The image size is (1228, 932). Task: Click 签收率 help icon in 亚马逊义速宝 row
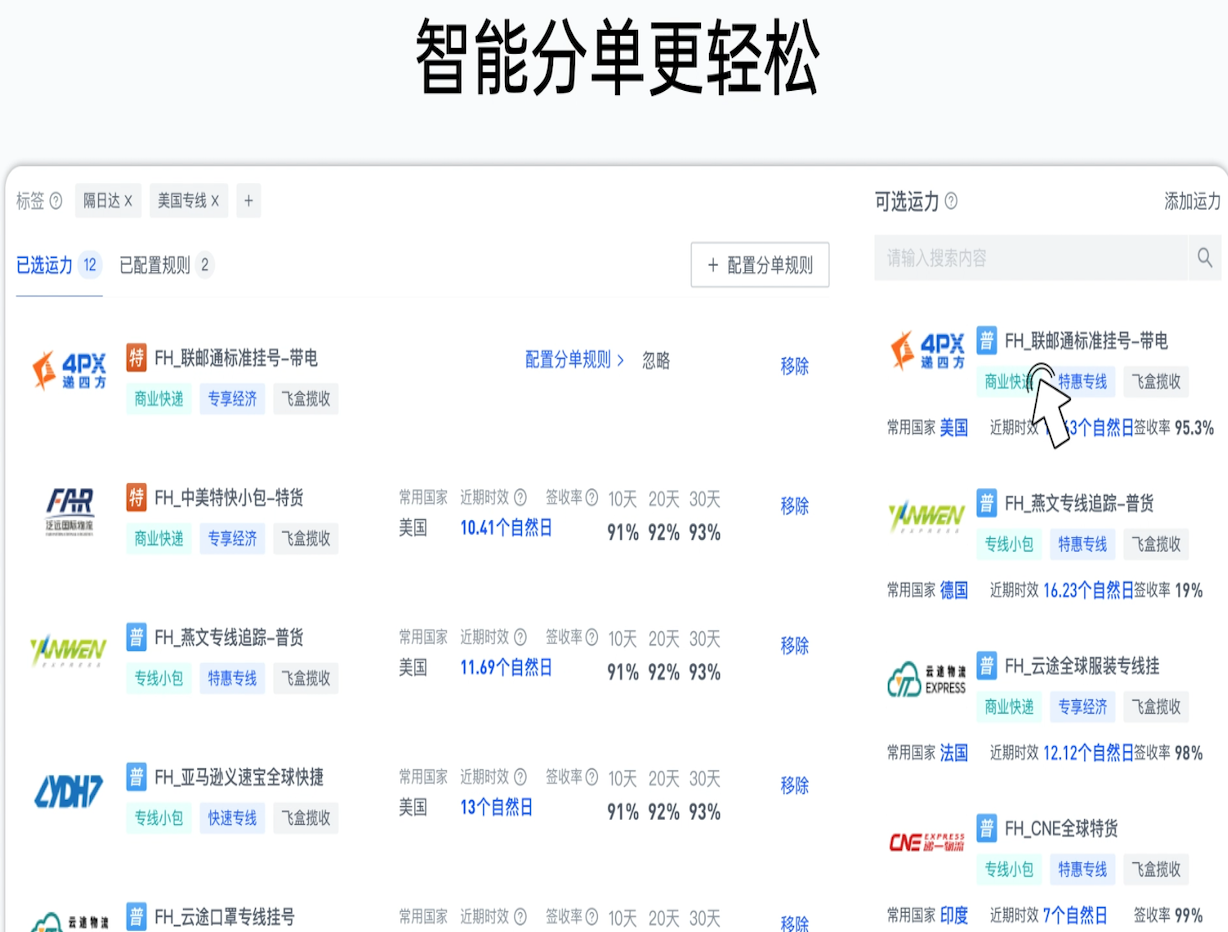[592, 777]
